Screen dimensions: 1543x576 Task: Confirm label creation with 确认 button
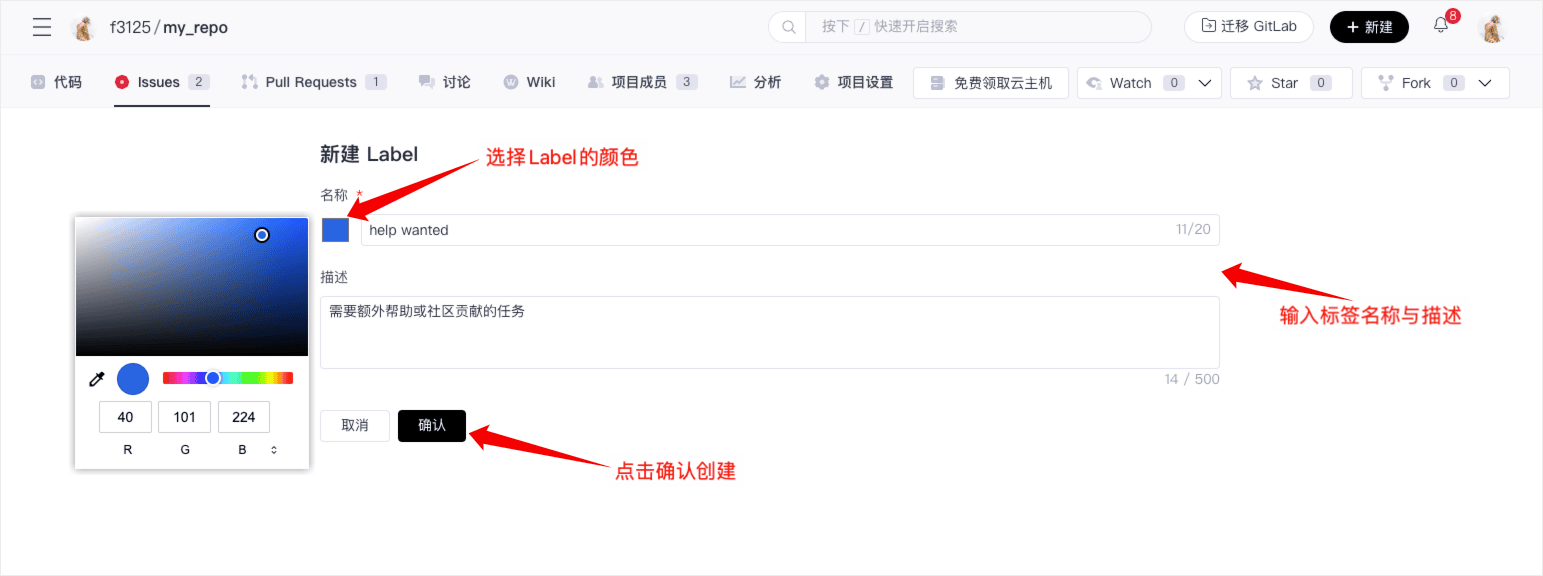tap(432, 425)
